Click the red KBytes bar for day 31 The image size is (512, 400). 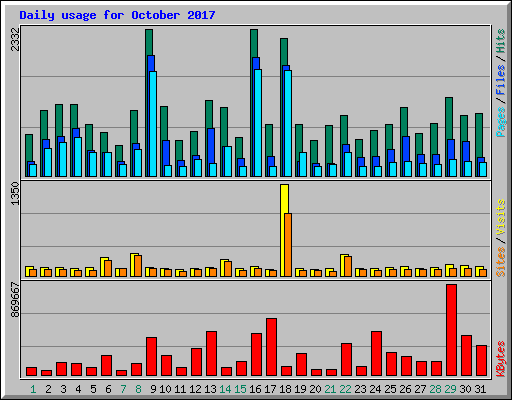482,361
